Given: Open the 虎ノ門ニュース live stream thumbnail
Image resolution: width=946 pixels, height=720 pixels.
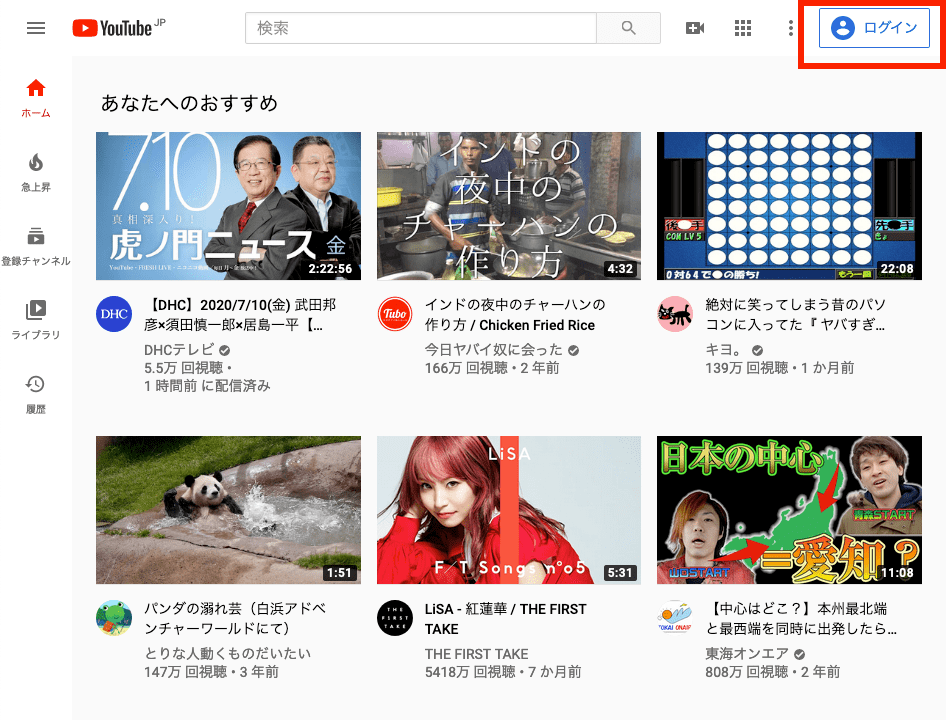Looking at the screenshot, I should tap(227, 205).
